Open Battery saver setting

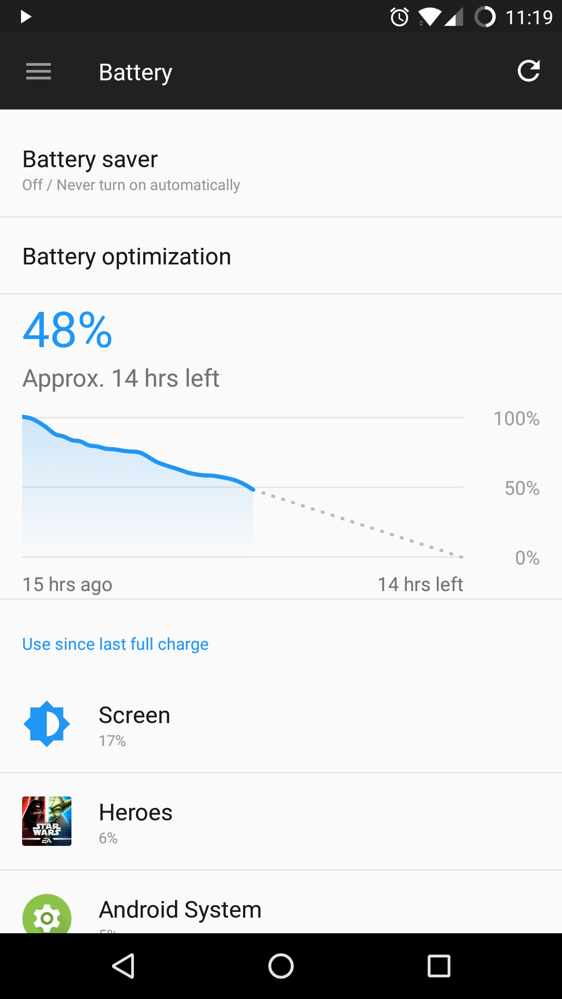[281, 170]
